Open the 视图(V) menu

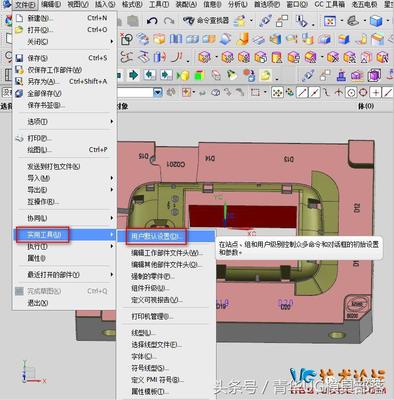tap(78, 4)
